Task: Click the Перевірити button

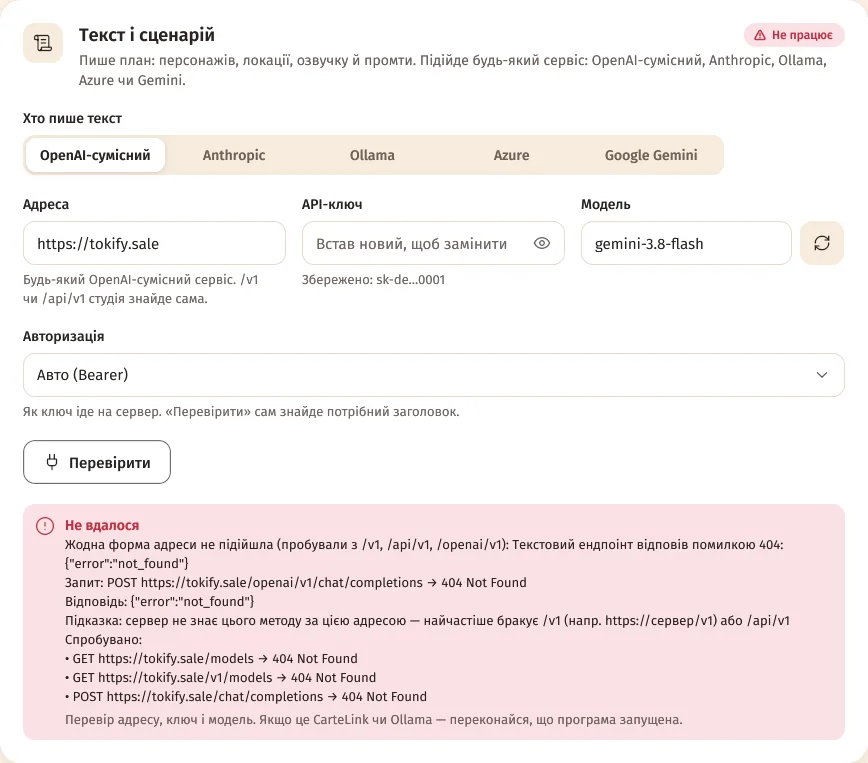Action: [x=97, y=462]
